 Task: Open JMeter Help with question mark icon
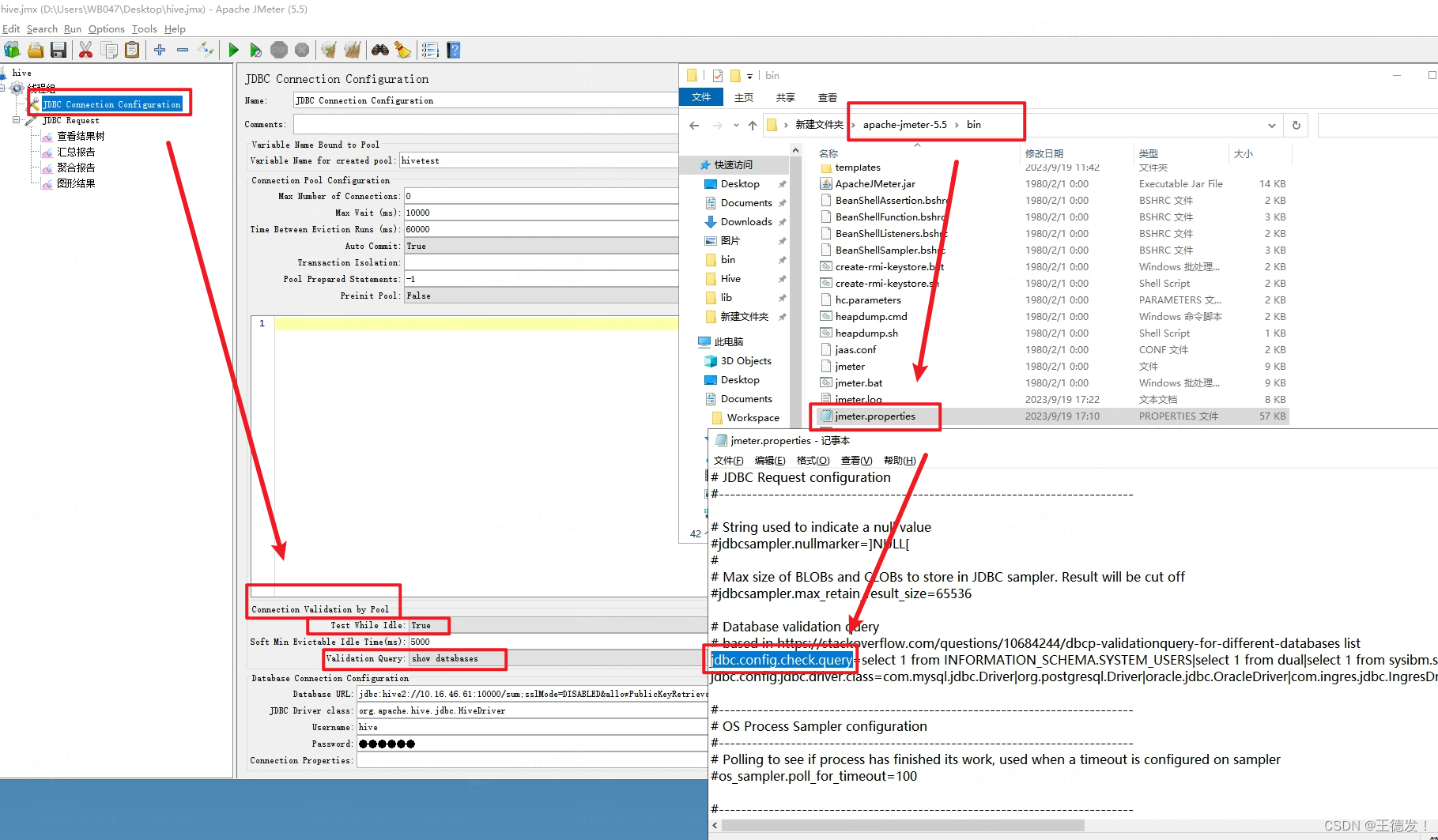(x=453, y=49)
